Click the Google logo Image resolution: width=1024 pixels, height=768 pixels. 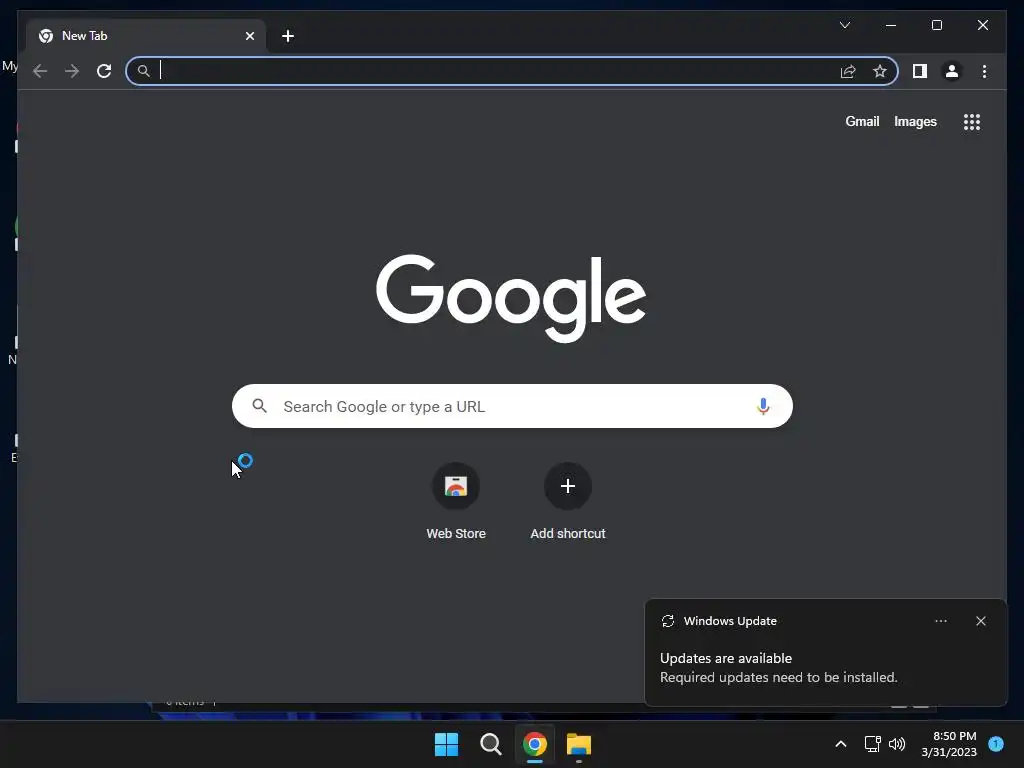pos(511,298)
